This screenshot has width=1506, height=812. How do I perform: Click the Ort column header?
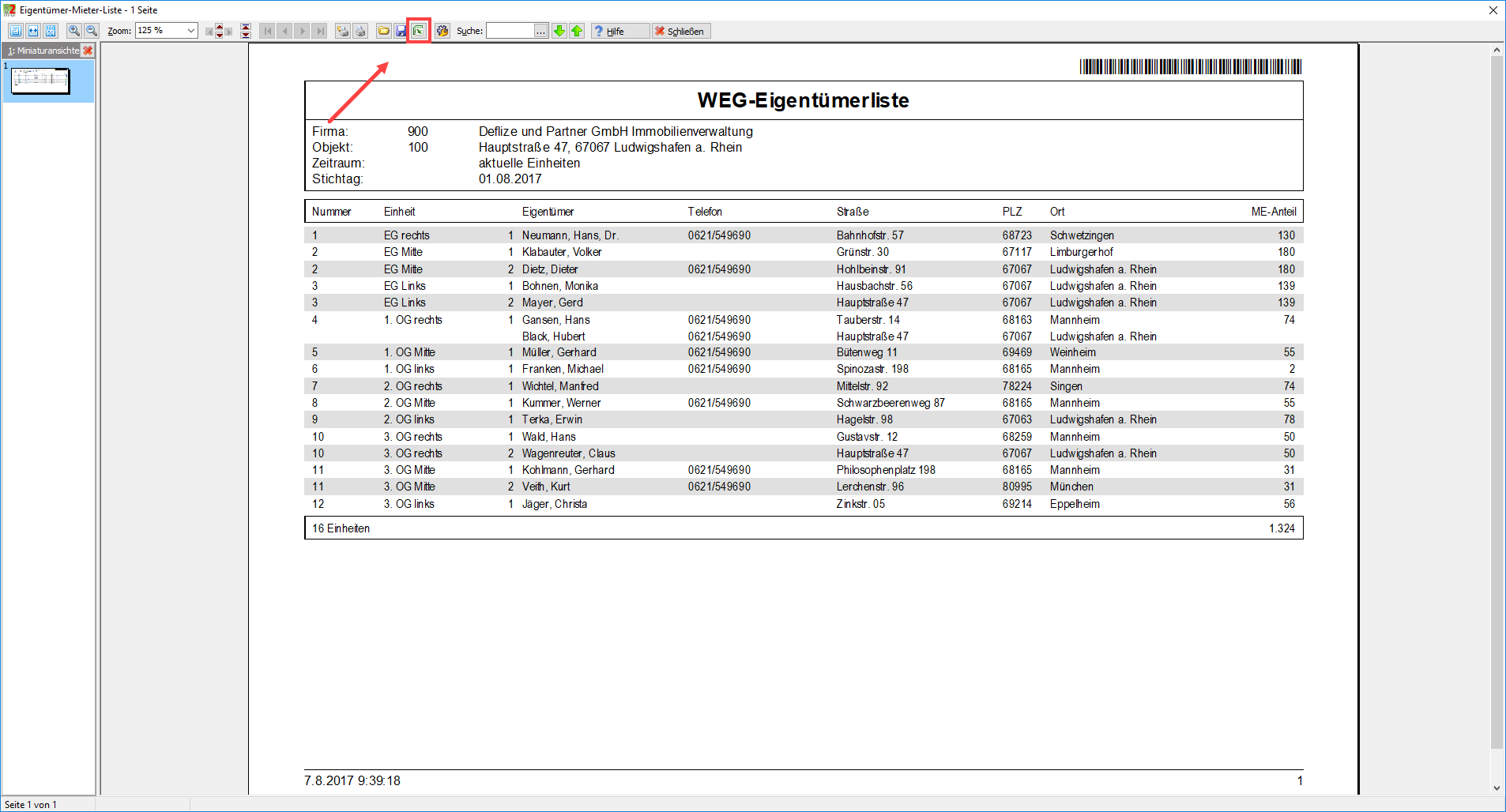pyautogui.click(x=1057, y=212)
